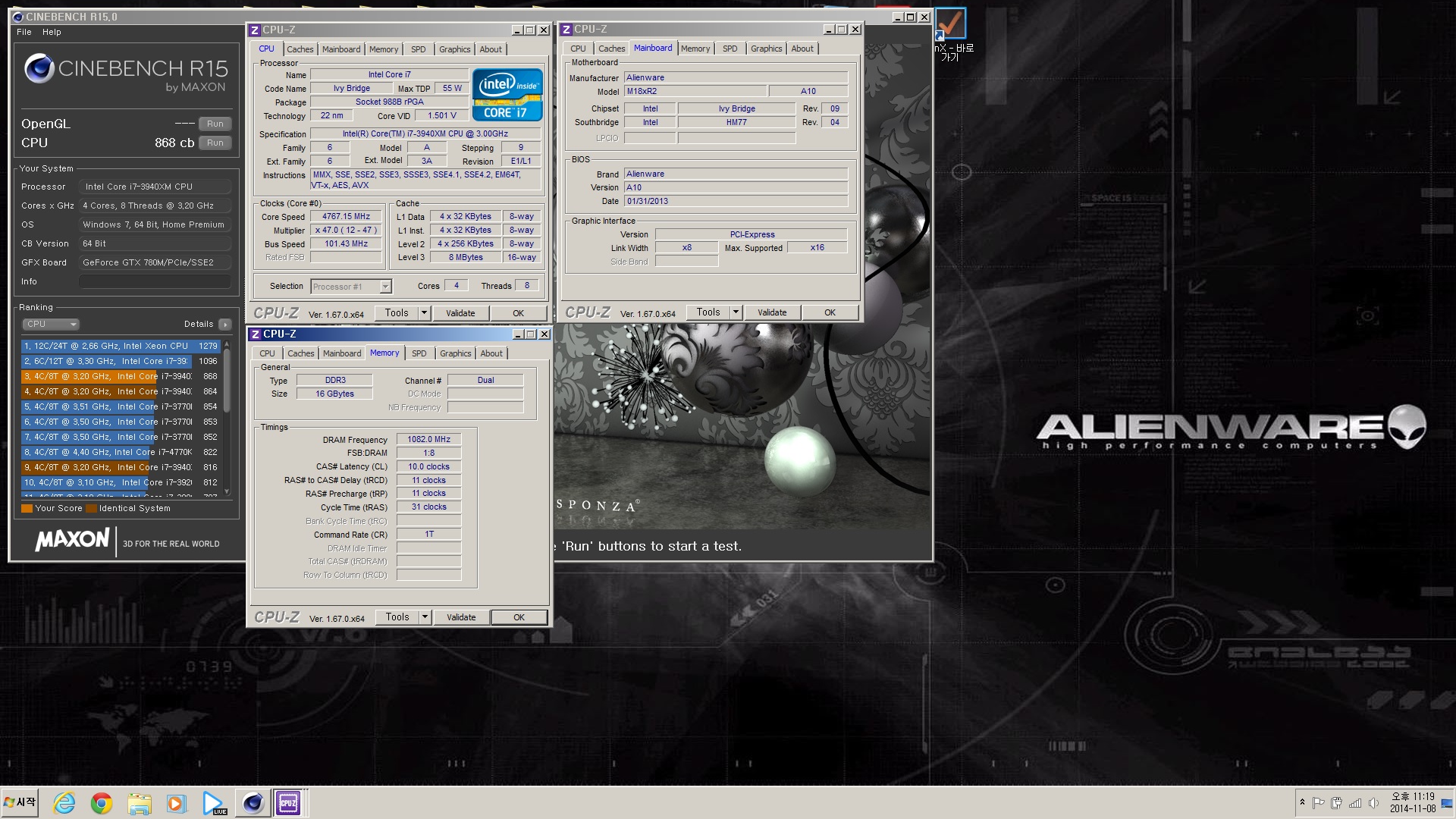This screenshot has width=1456, height=819.
Task: Click the MAXON logo in Cinebench
Action: coord(72,540)
